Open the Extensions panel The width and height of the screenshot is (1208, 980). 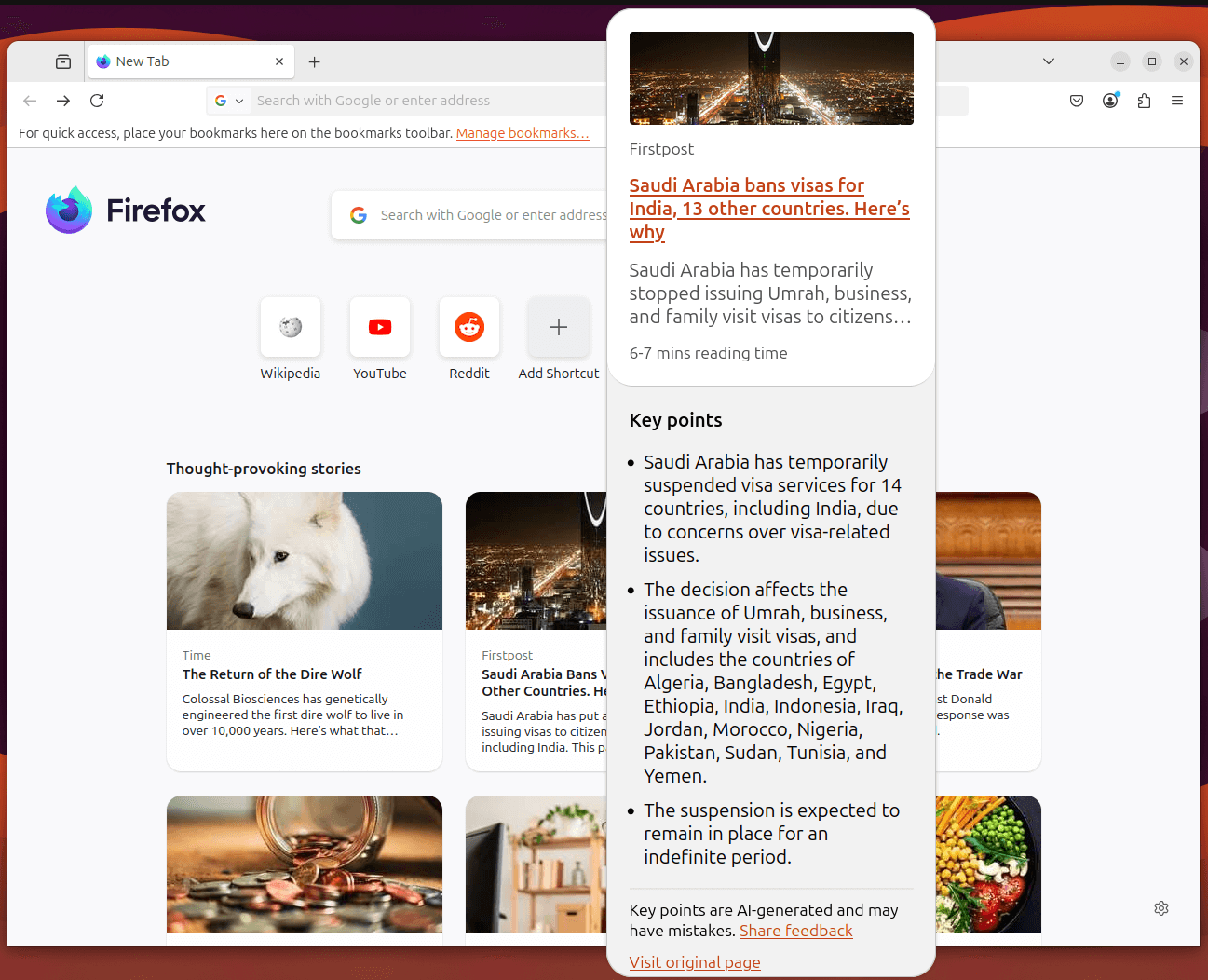click(x=1144, y=100)
